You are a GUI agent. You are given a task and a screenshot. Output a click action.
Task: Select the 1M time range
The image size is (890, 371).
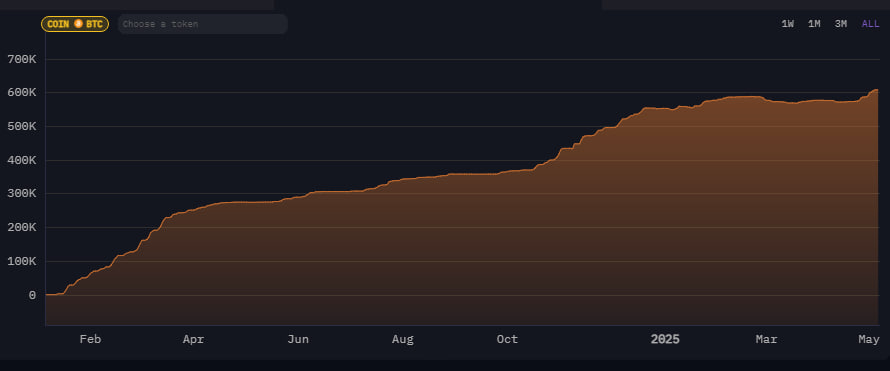(x=814, y=24)
